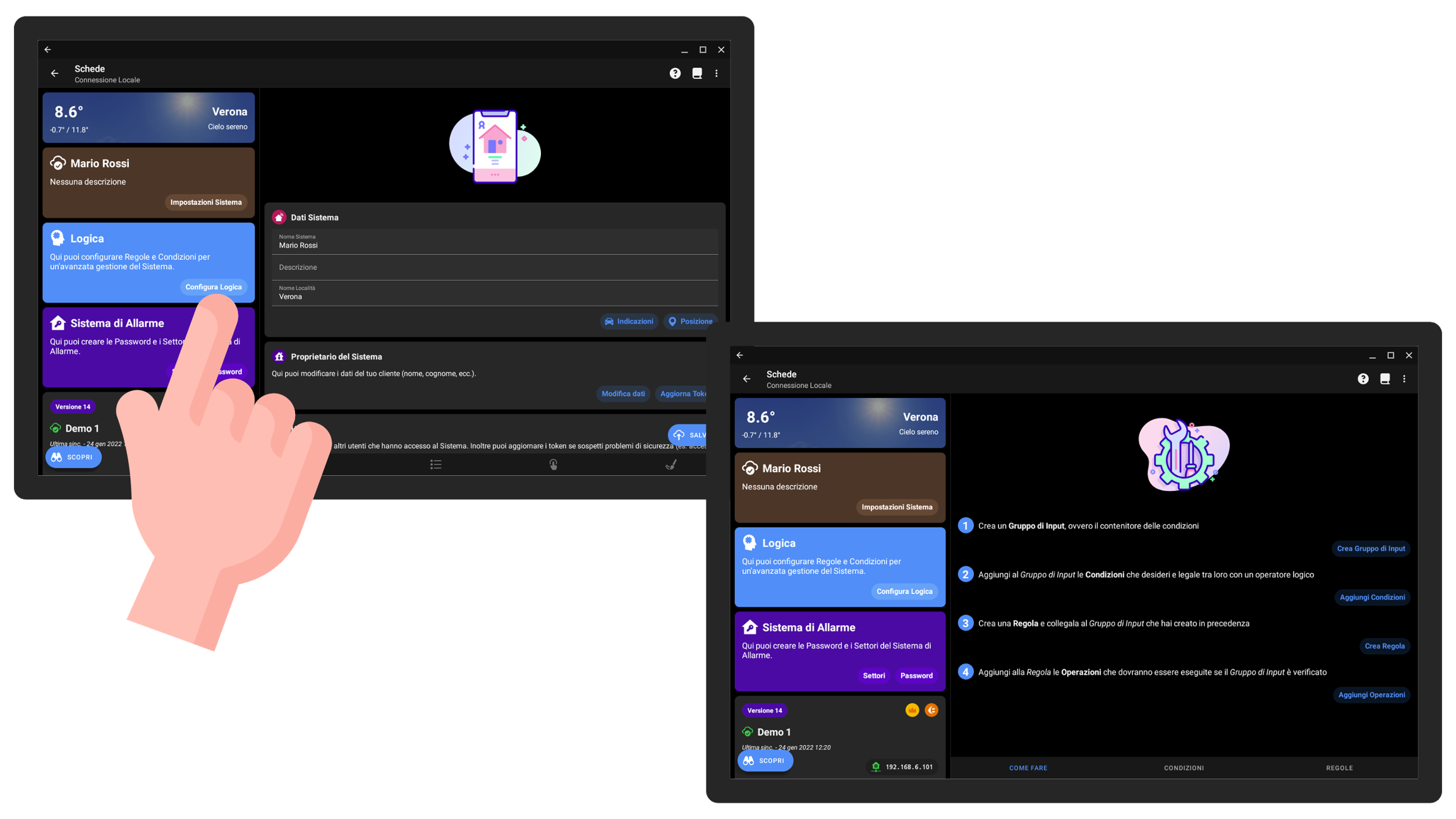Click the touch finger icon in bottom bar
The image size is (1456, 819).
click(553, 464)
